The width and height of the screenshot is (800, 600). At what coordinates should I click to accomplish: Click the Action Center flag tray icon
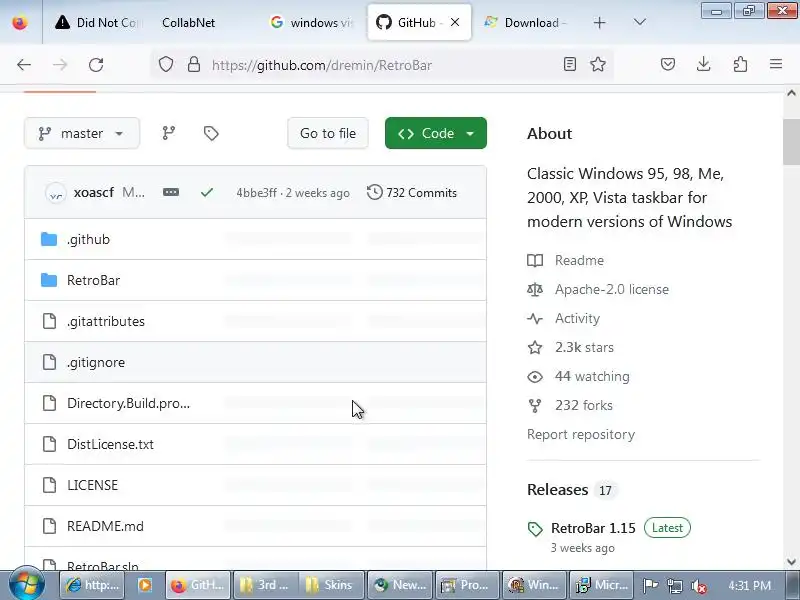[651, 586]
